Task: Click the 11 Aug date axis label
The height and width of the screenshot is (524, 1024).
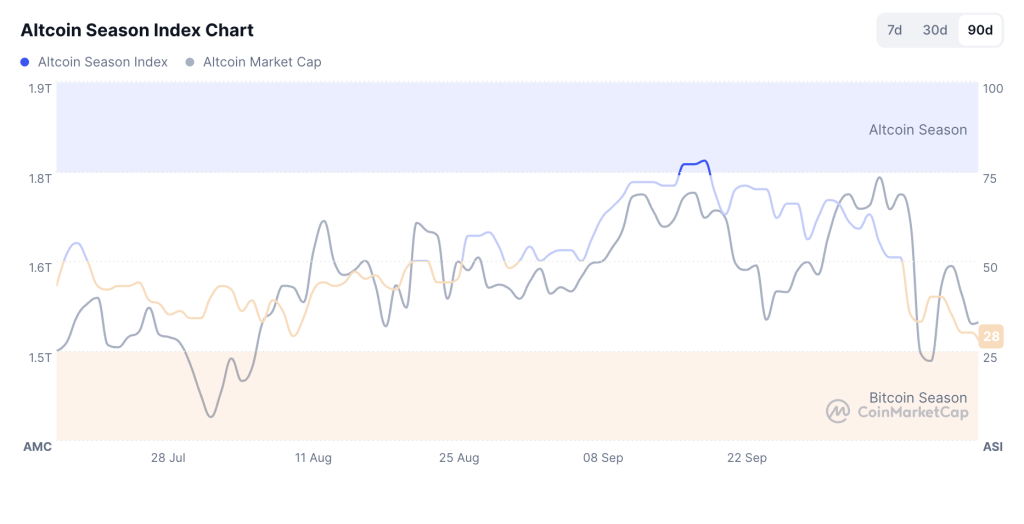Action: click(x=313, y=458)
